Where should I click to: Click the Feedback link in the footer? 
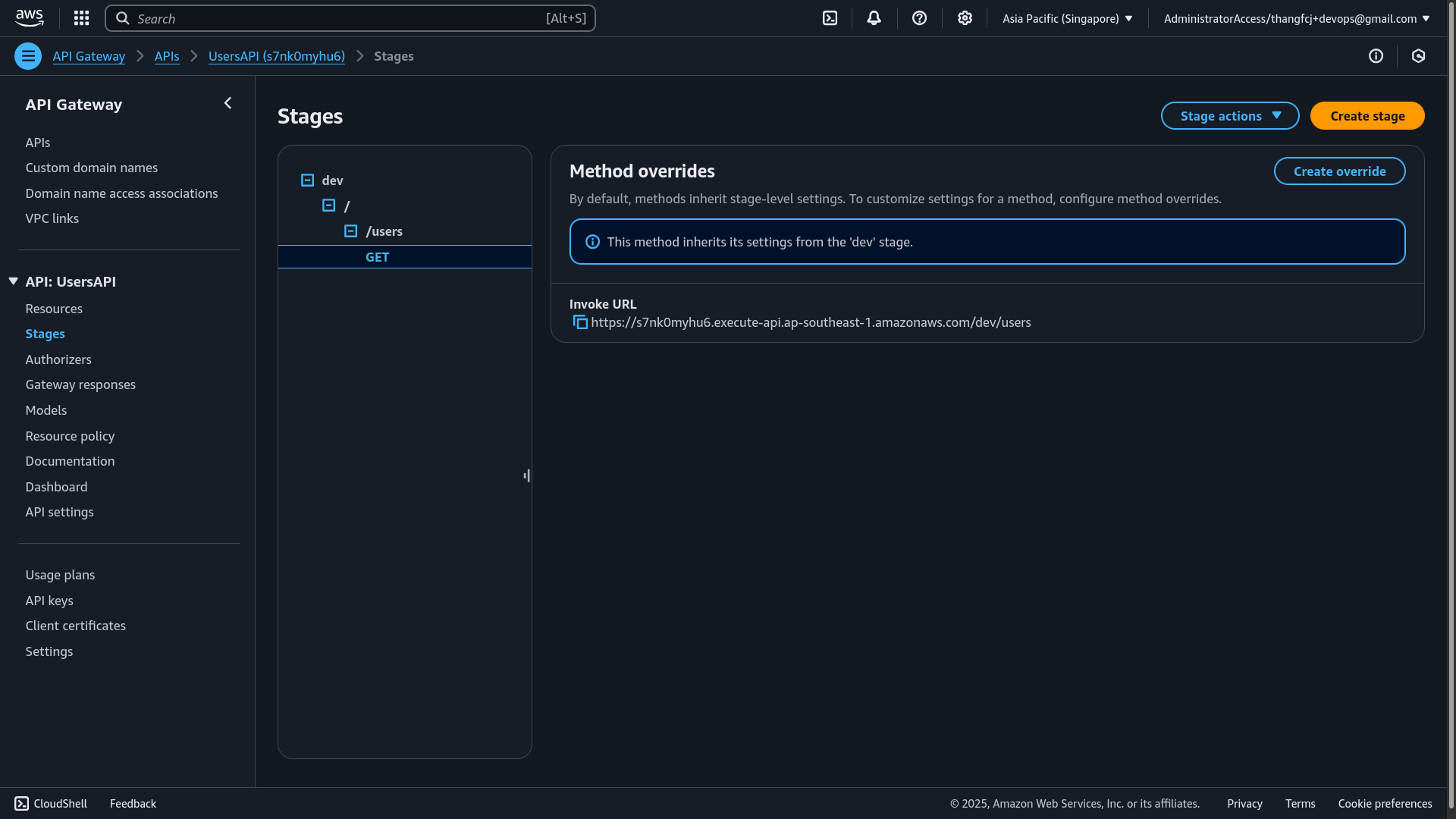coord(133,804)
